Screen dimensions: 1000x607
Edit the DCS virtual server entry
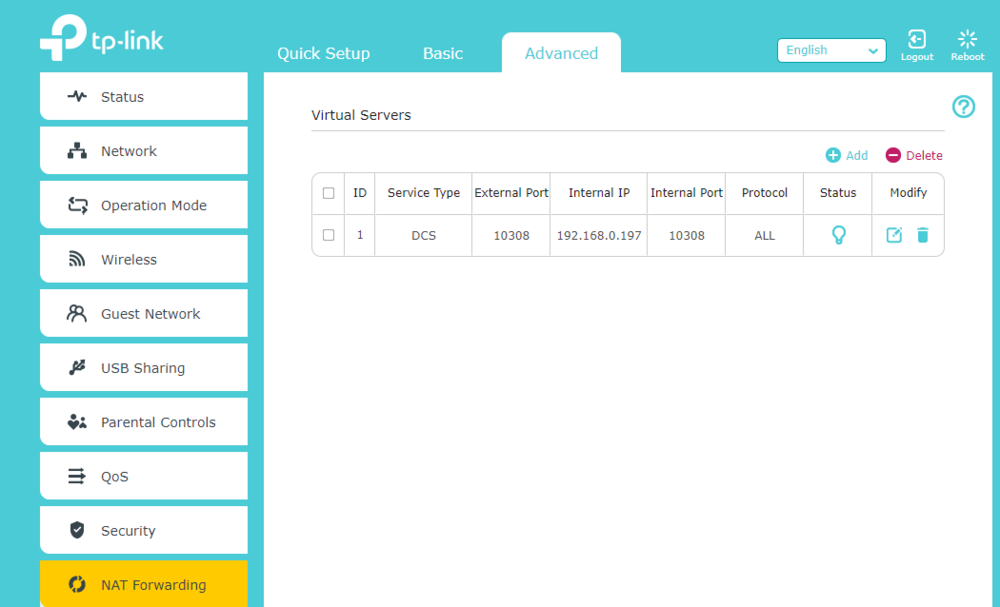pos(894,235)
